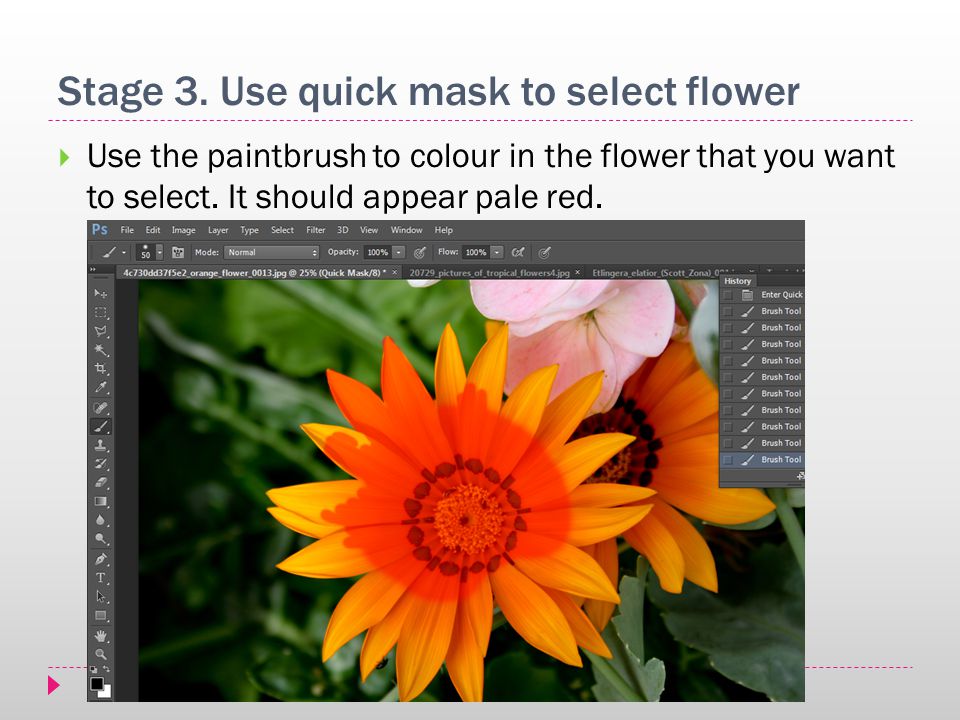Screen dimensions: 960x720
Task: Open the brush Mode dropdown showing Normal
Action: (x=272, y=252)
